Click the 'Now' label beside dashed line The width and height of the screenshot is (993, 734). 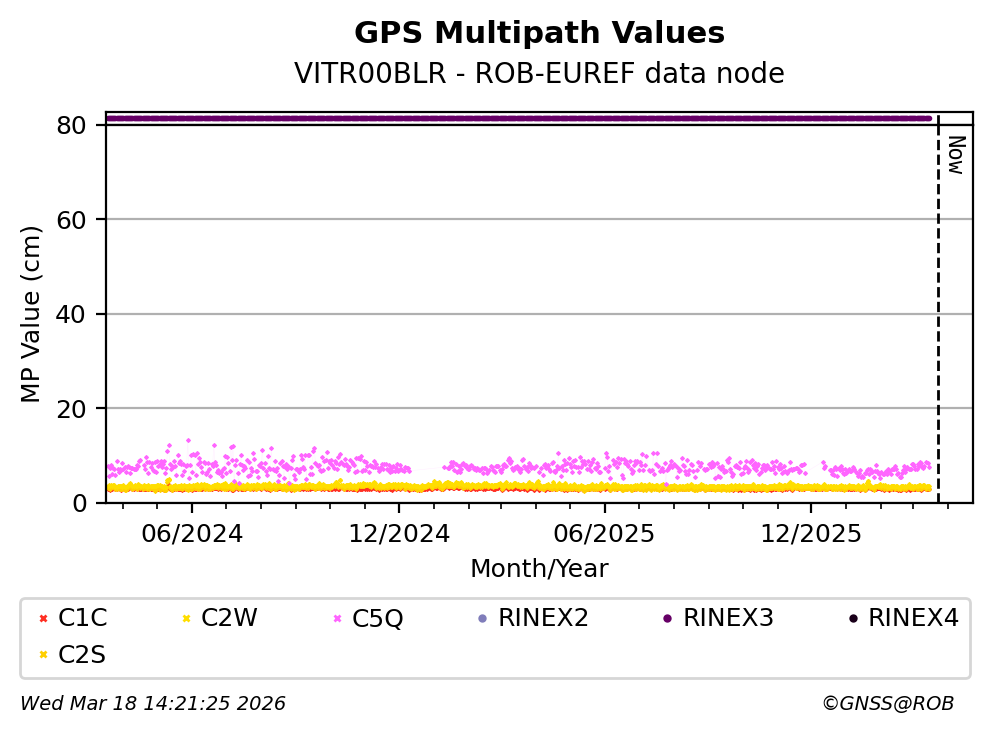[x=955, y=155]
